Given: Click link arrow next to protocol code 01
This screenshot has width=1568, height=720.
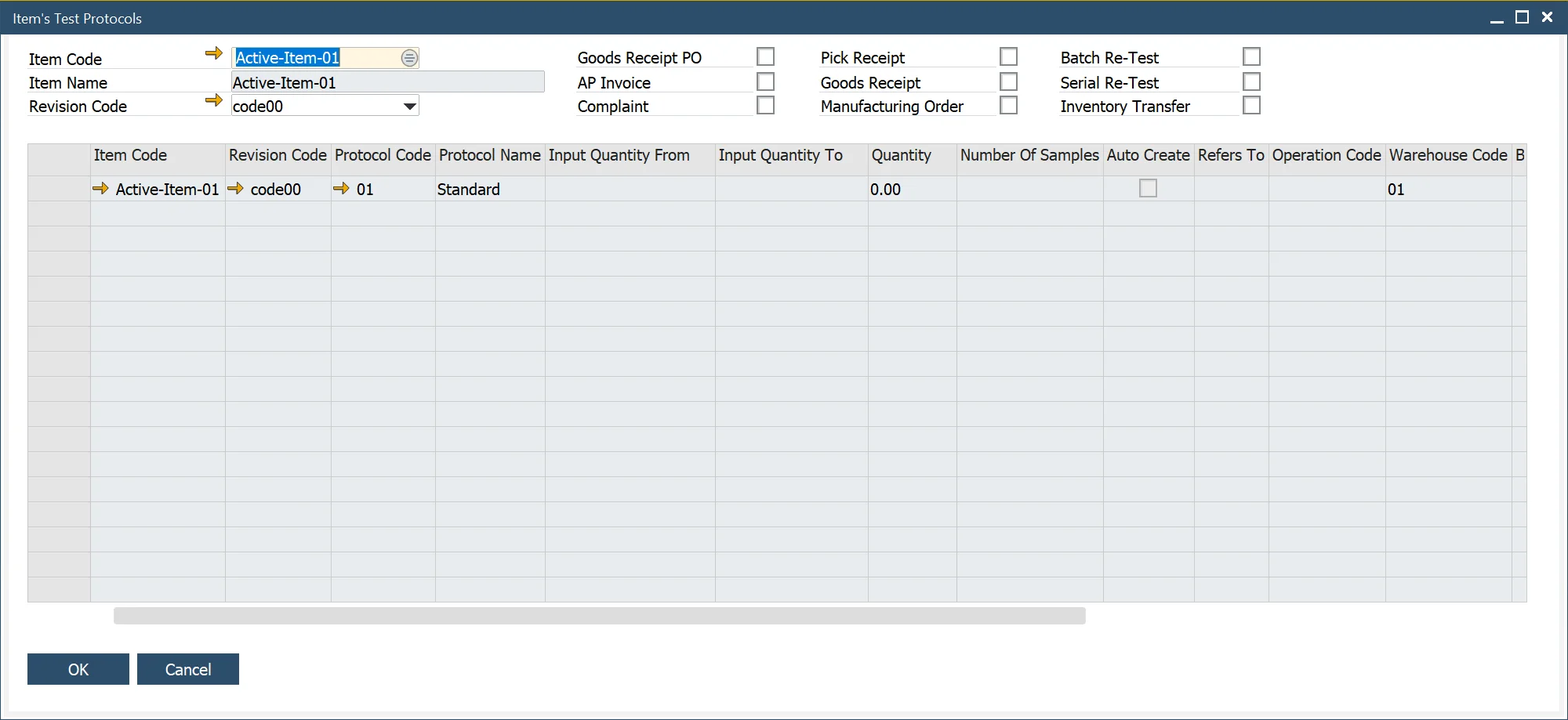Looking at the screenshot, I should [x=341, y=189].
